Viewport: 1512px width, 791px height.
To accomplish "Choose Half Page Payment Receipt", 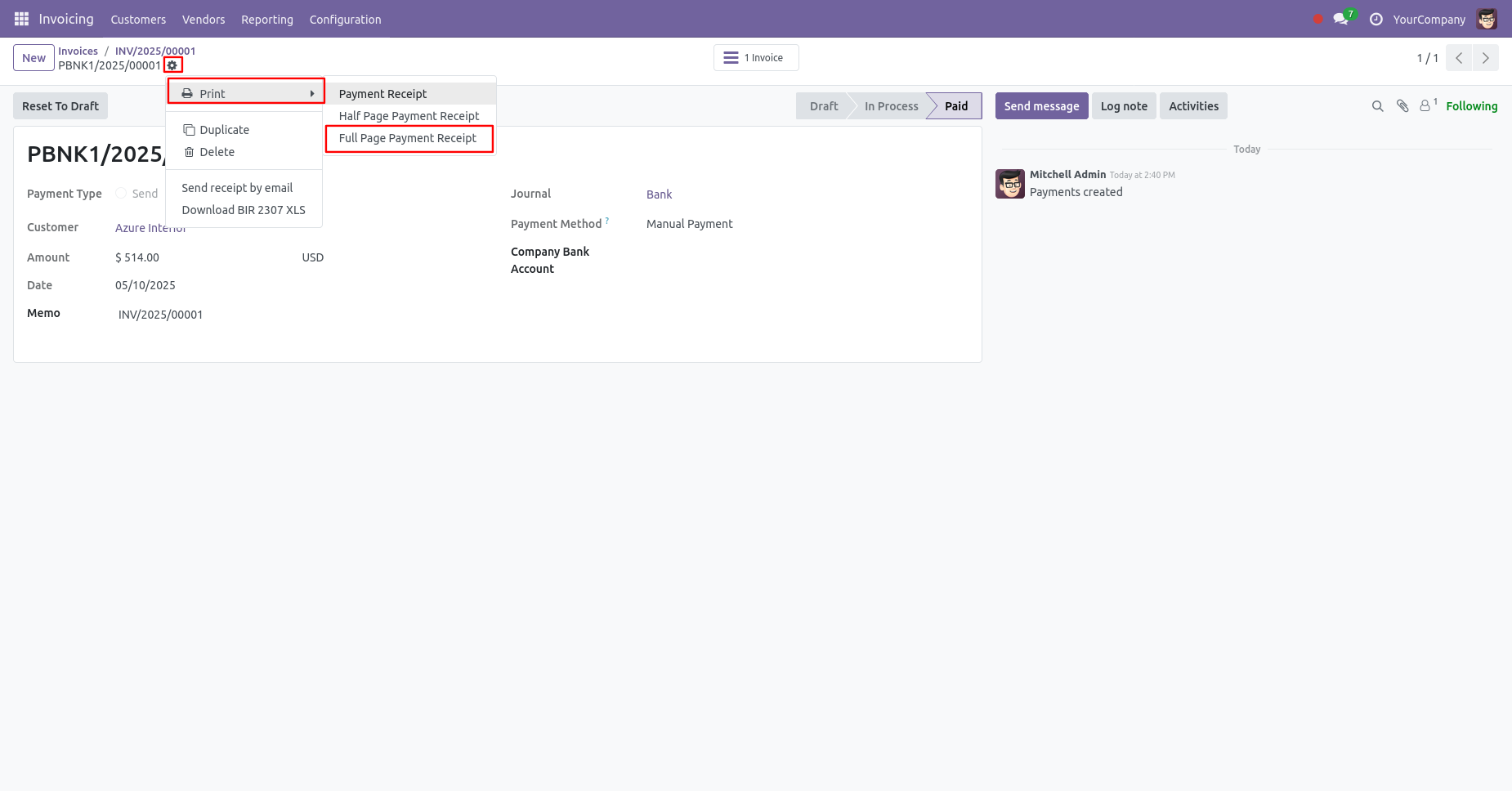I will [x=410, y=116].
